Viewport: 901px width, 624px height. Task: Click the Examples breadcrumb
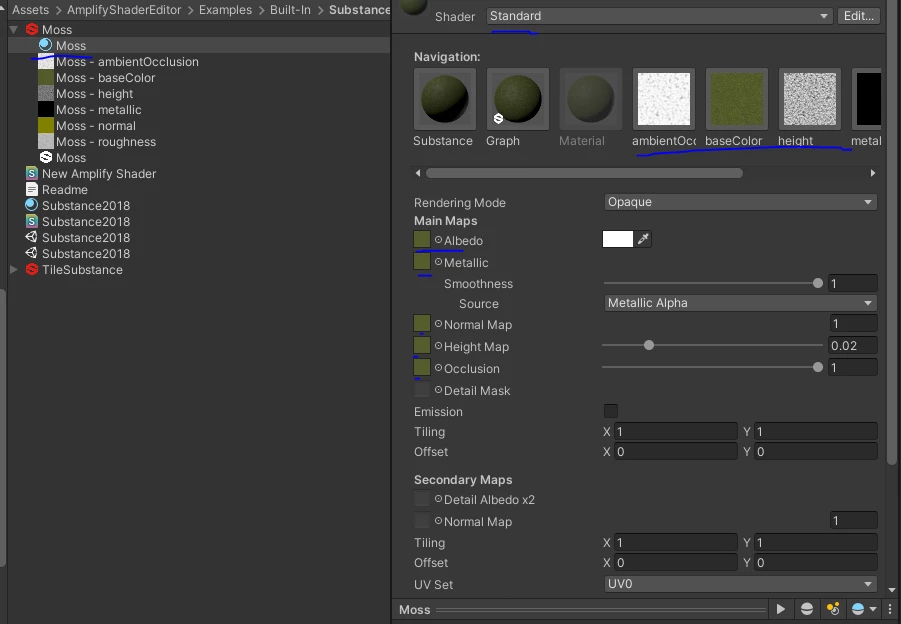point(225,10)
